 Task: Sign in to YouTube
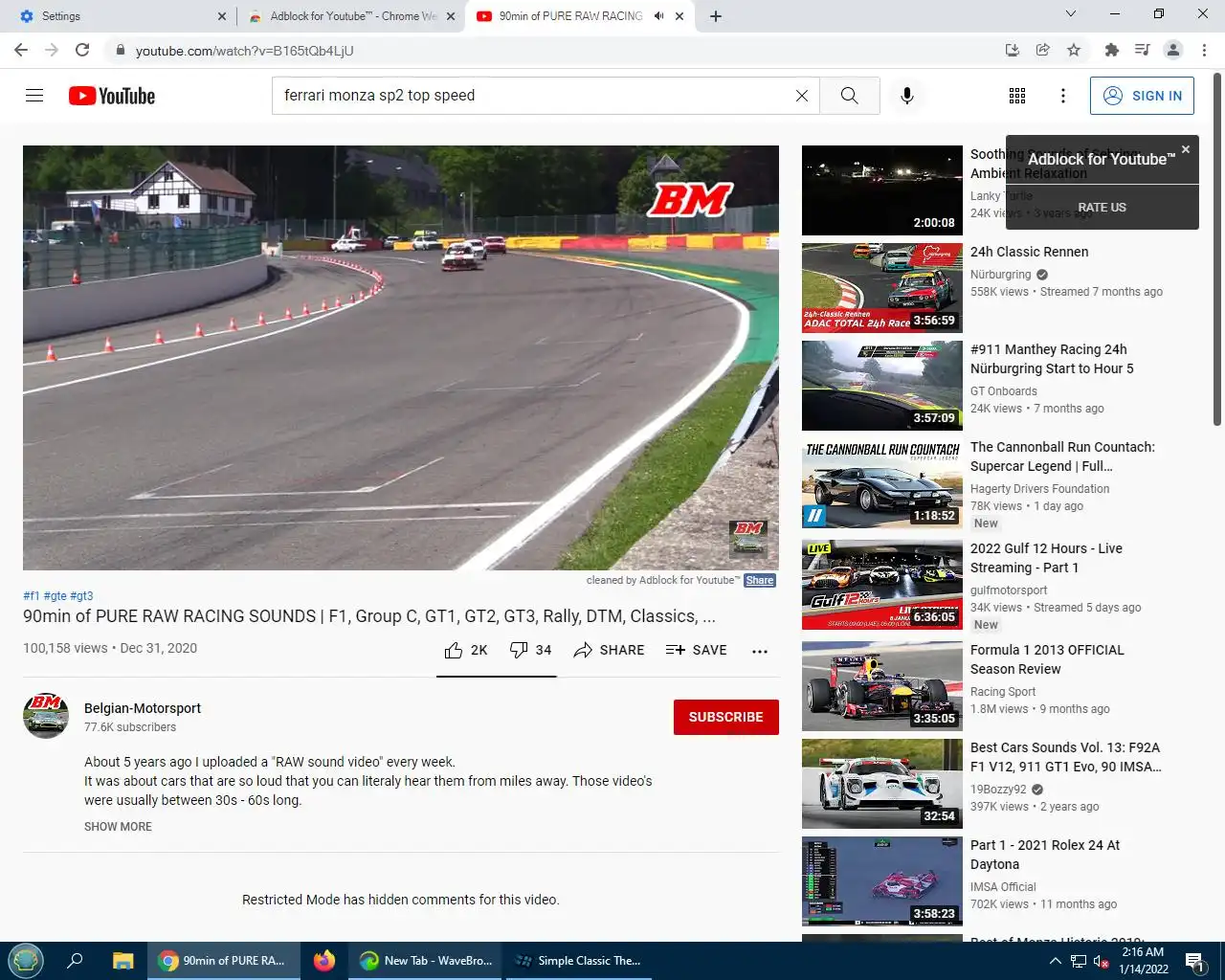(x=1142, y=96)
